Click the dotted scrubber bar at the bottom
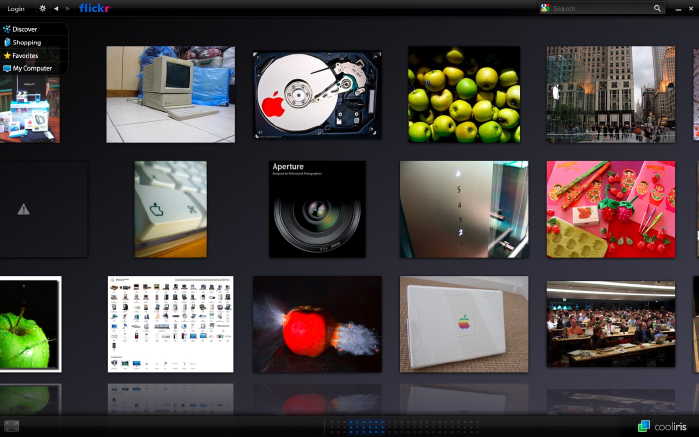This screenshot has width=699, height=437. (402, 426)
